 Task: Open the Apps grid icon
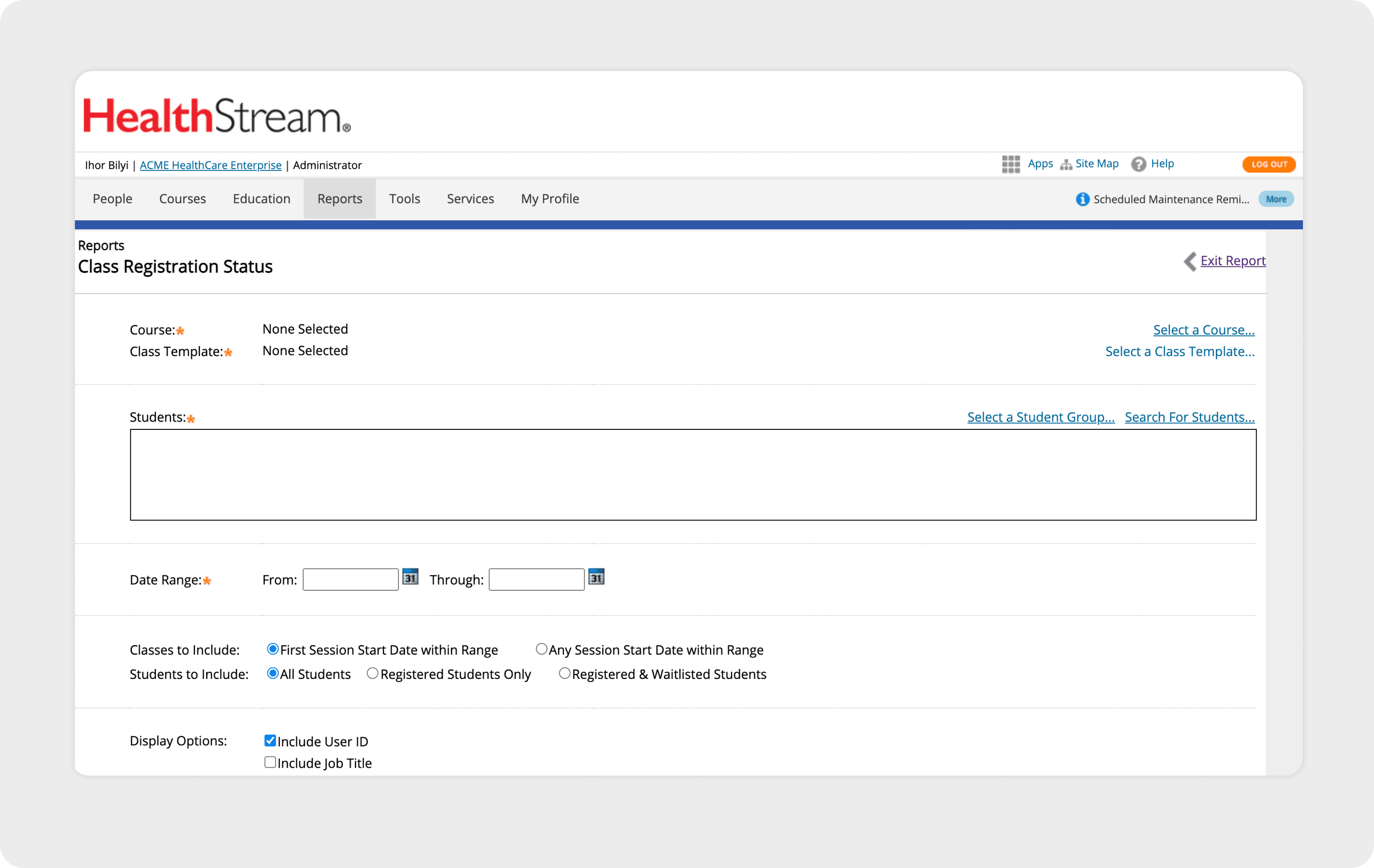[x=1010, y=164]
